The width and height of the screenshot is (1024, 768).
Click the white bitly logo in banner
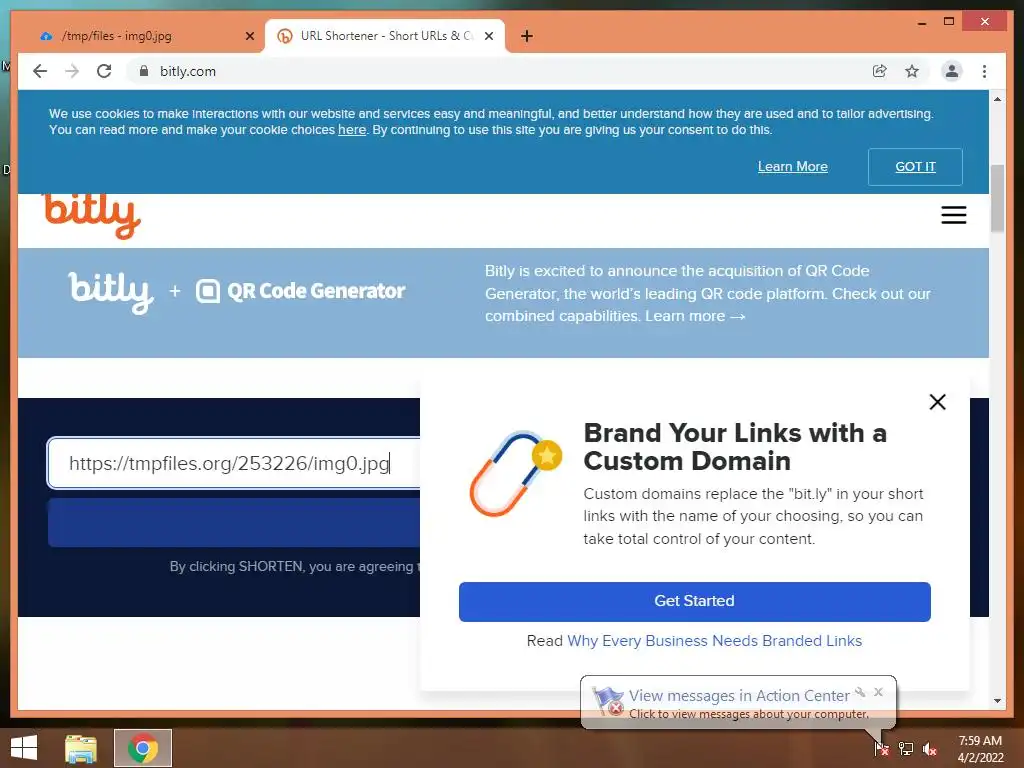(111, 292)
